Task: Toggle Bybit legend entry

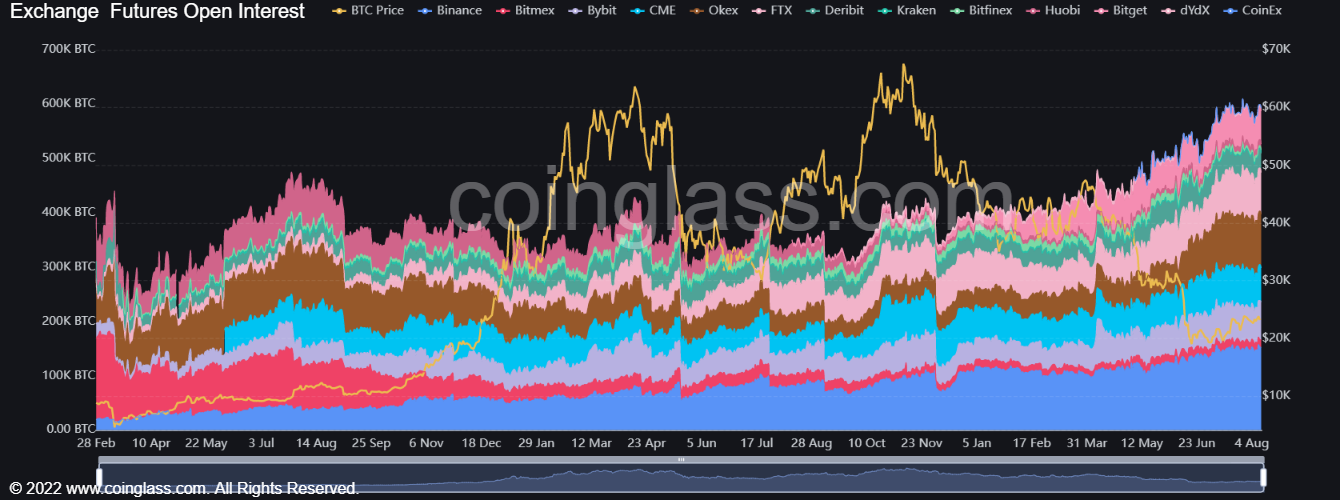Action: (591, 10)
